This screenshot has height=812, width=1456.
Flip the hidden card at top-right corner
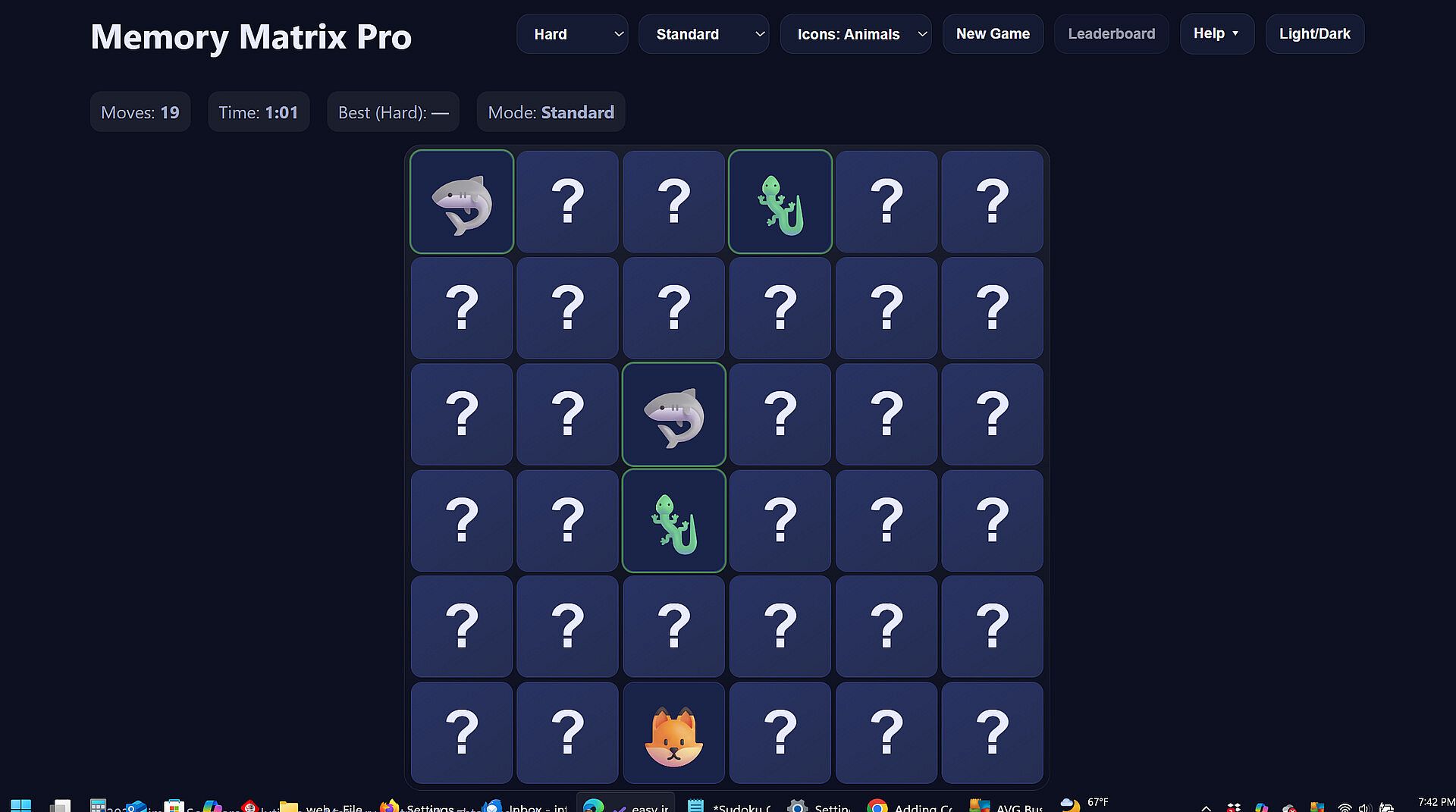(992, 202)
